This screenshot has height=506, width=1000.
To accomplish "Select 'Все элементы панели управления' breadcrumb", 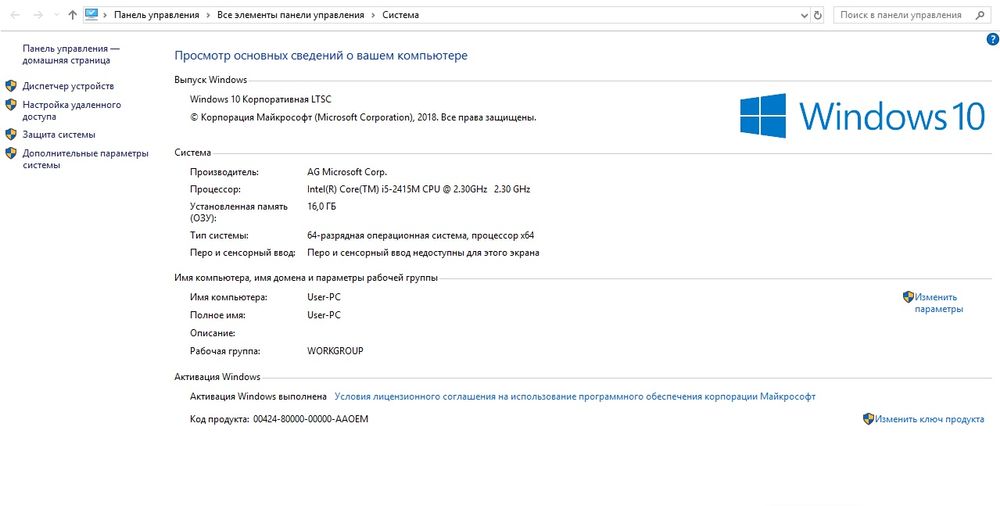I will click(291, 15).
